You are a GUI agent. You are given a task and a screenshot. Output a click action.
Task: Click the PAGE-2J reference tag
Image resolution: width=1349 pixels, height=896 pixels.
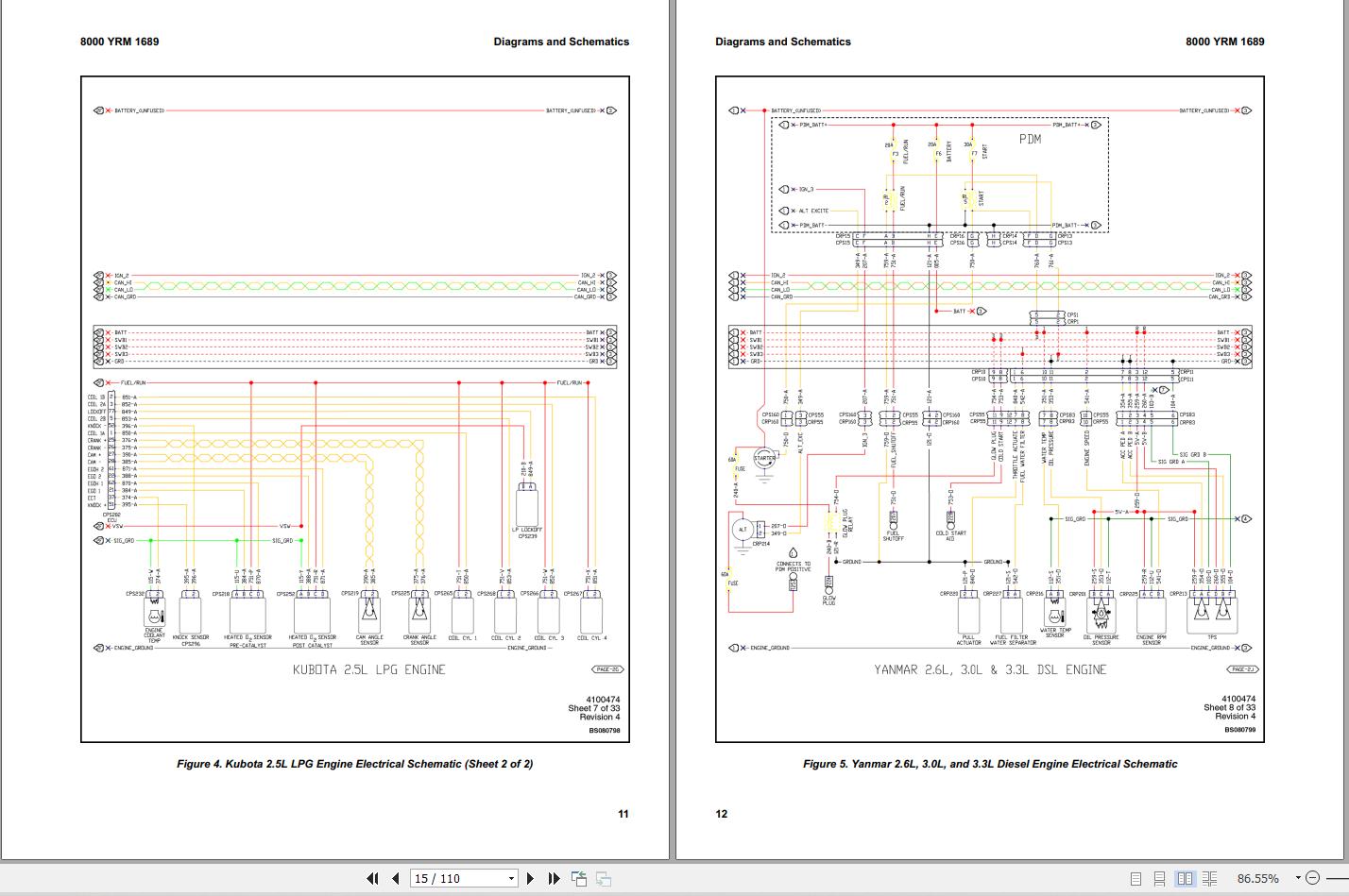click(x=1242, y=669)
